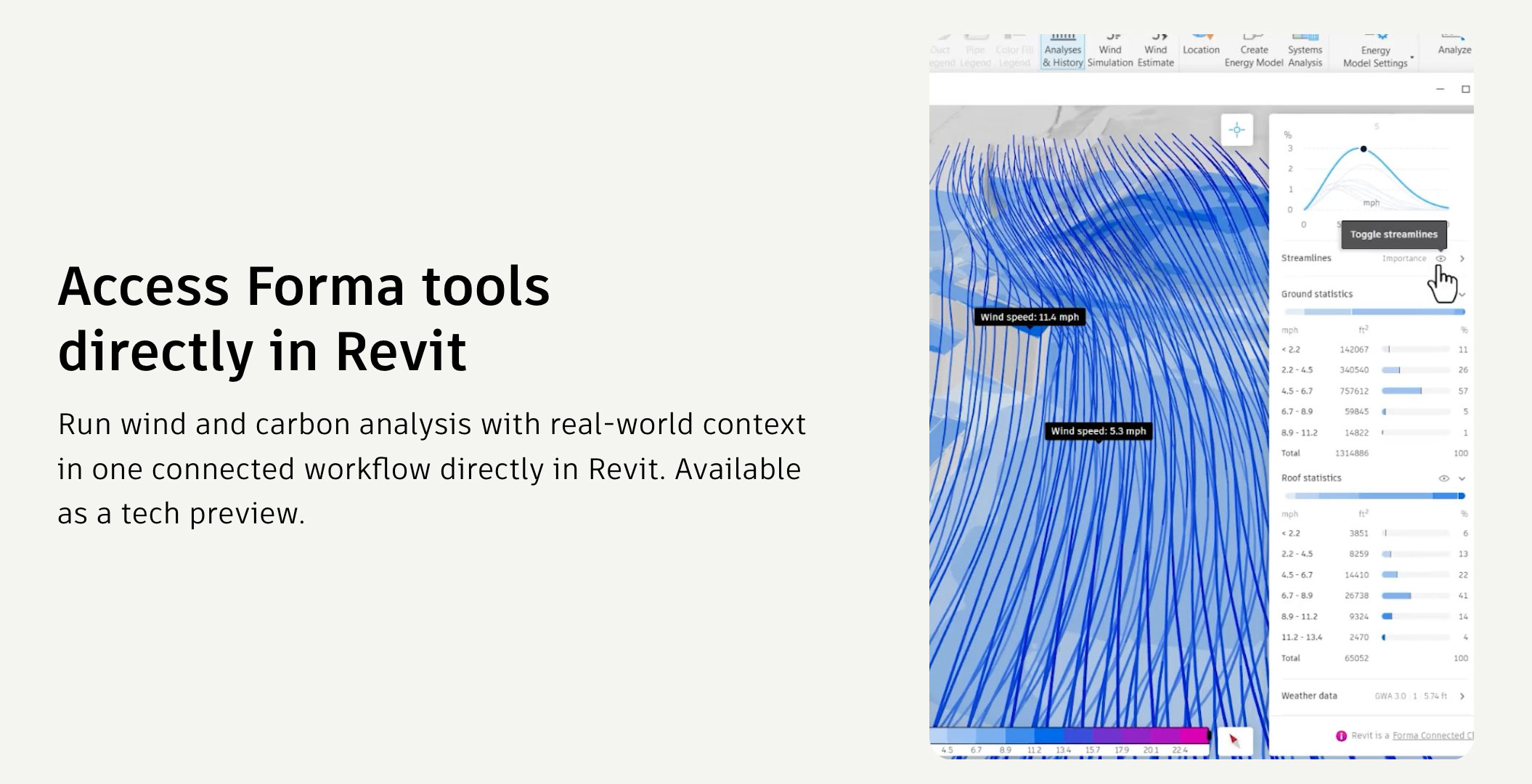This screenshot has width=1532, height=784.
Task: Click the 'Weather data' label
Action: coord(1309,696)
